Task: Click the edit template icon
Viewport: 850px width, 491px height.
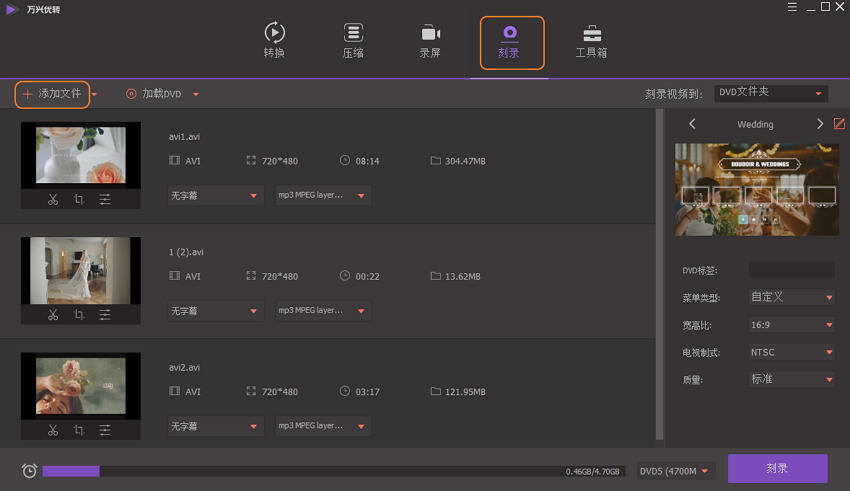Action: point(839,124)
